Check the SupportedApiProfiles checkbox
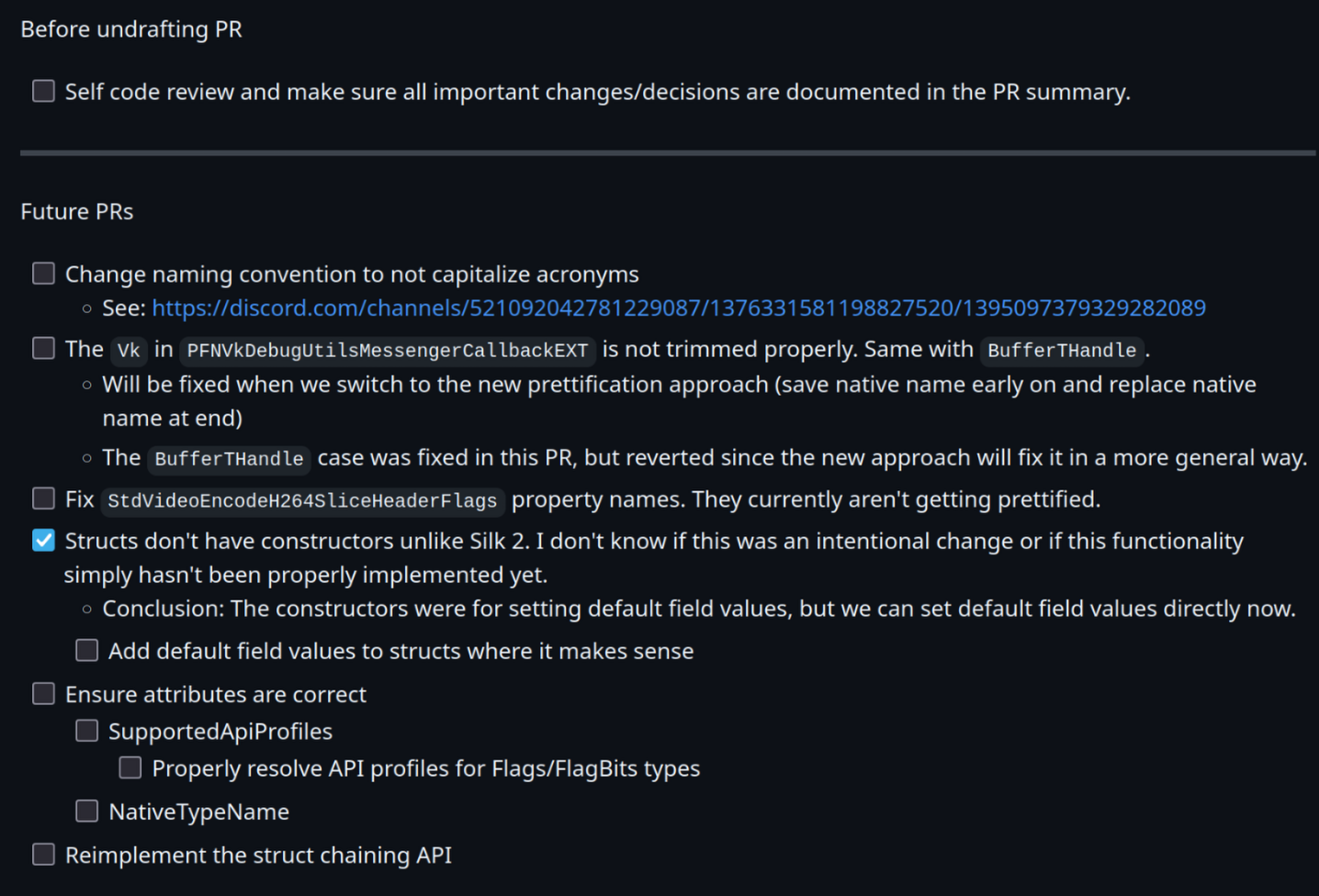This screenshot has width=1319, height=896. (86, 730)
